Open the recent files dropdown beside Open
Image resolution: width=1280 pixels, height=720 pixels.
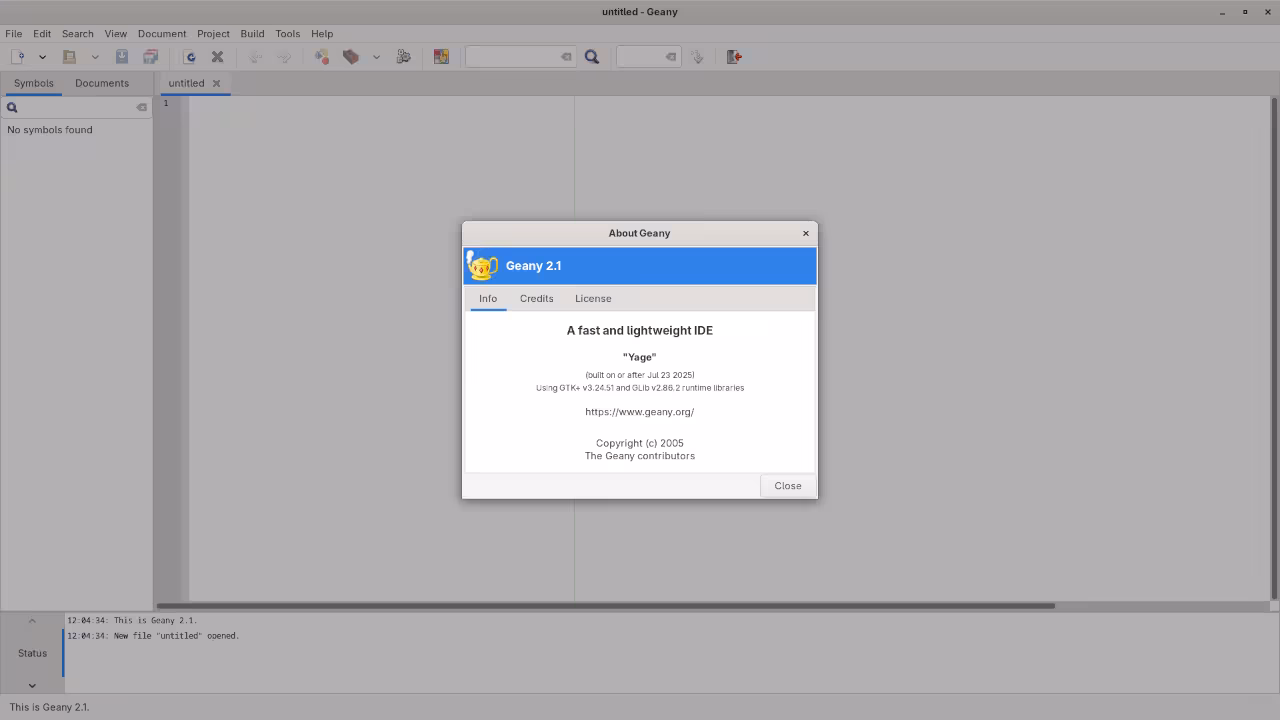pos(95,56)
